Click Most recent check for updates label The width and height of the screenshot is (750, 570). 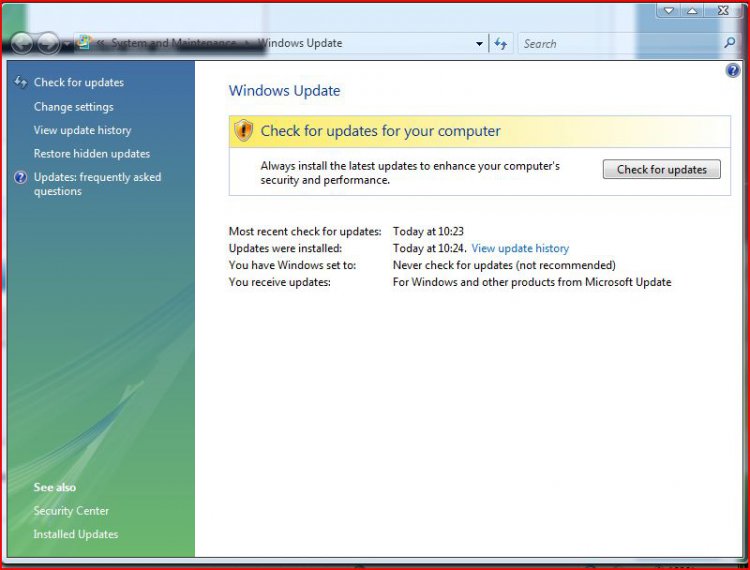pos(305,231)
